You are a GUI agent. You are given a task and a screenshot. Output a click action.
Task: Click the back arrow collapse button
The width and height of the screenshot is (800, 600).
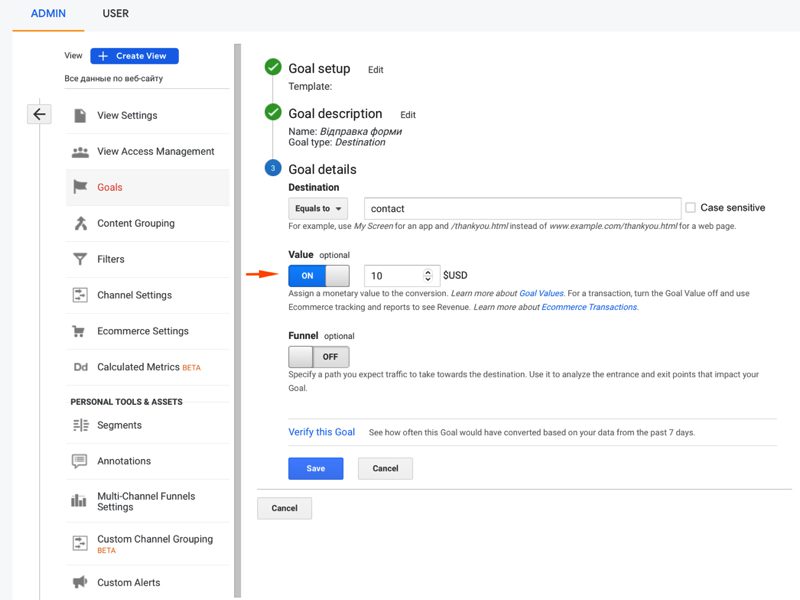pyautogui.click(x=39, y=114)
